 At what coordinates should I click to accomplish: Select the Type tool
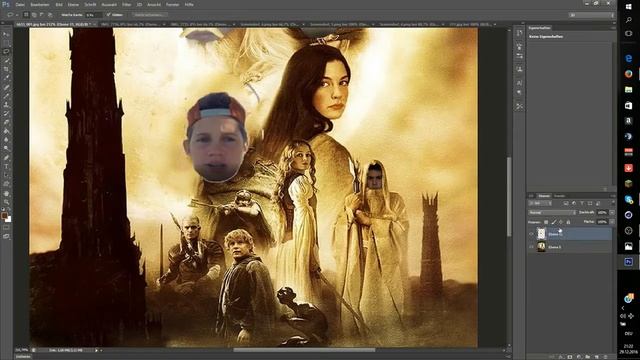[x=6, y=167]
